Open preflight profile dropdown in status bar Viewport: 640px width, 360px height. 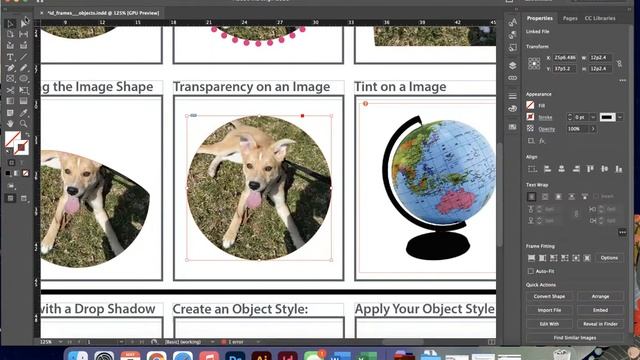coord(212,342)
